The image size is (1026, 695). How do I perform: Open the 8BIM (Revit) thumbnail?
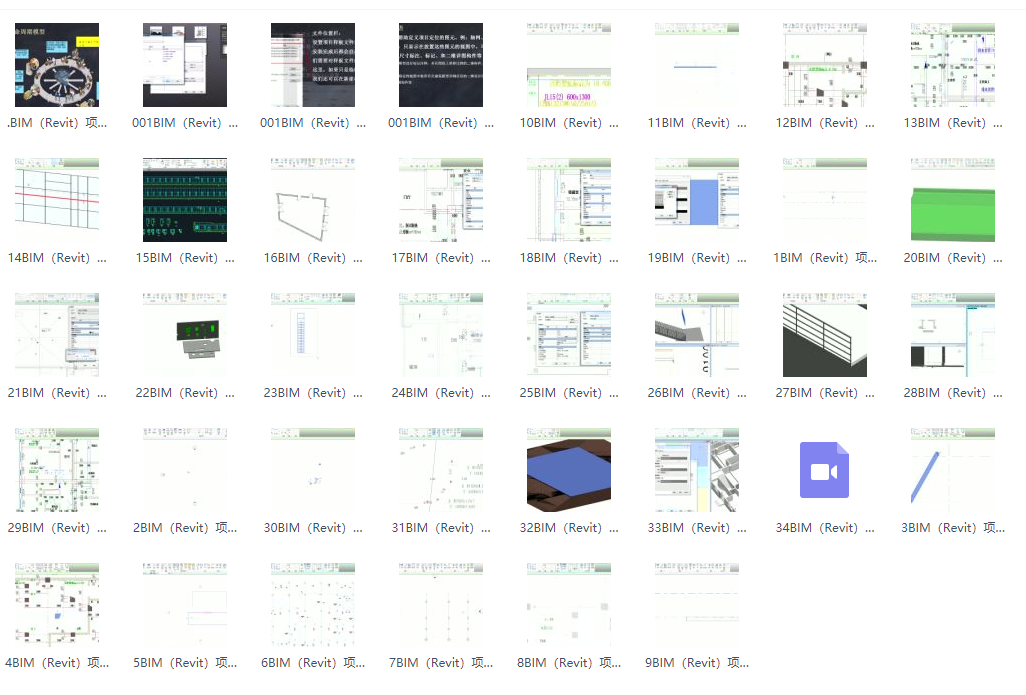point(569,605)
